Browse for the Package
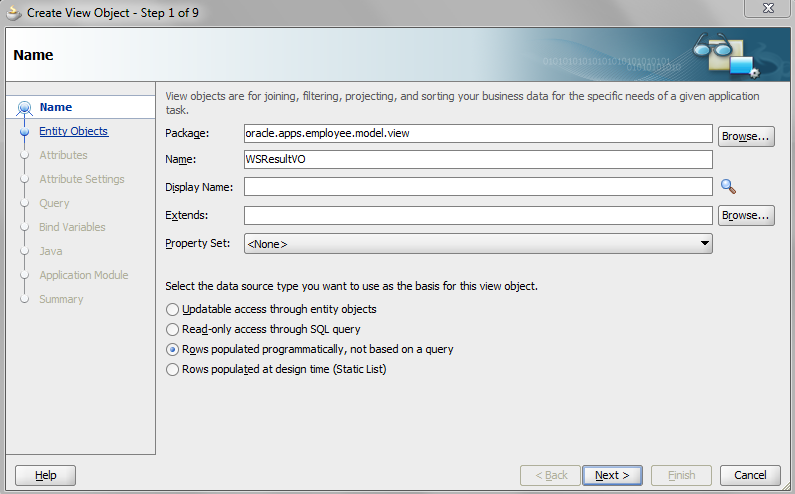 tap(746, 135)
